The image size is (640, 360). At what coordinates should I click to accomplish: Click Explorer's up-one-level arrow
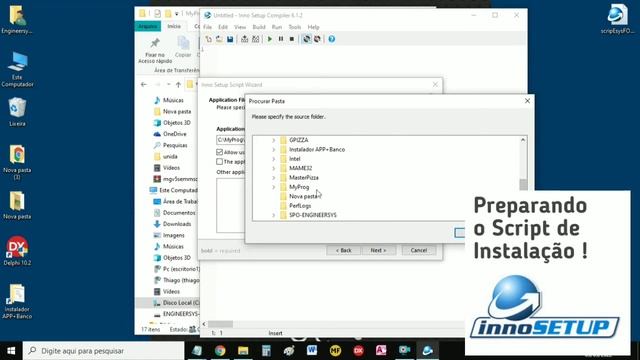178,84
